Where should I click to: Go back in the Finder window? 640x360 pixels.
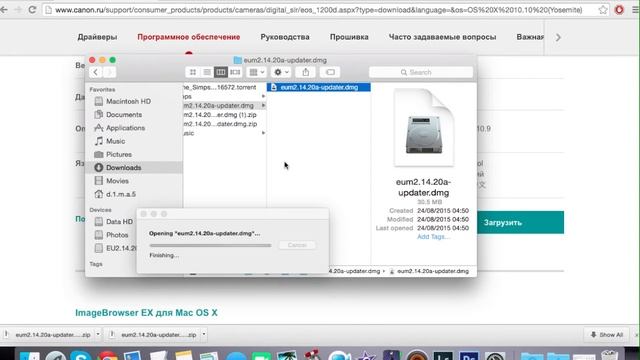pyautogui.click(x=96, y=72)
